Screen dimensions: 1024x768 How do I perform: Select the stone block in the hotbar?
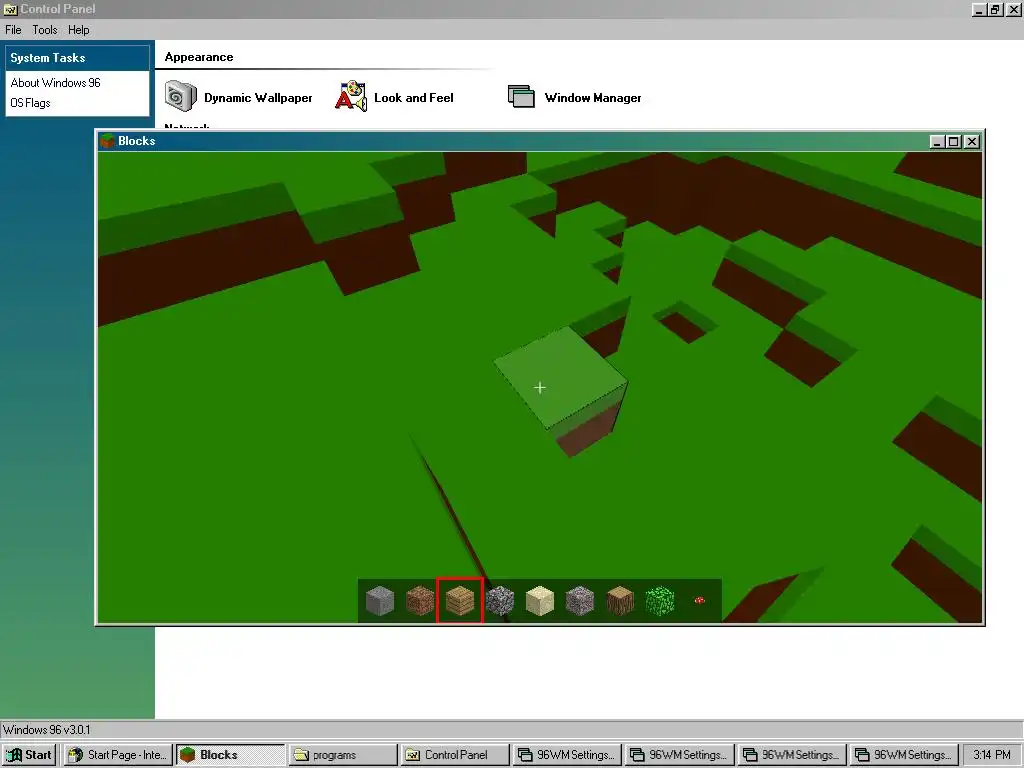380,601
